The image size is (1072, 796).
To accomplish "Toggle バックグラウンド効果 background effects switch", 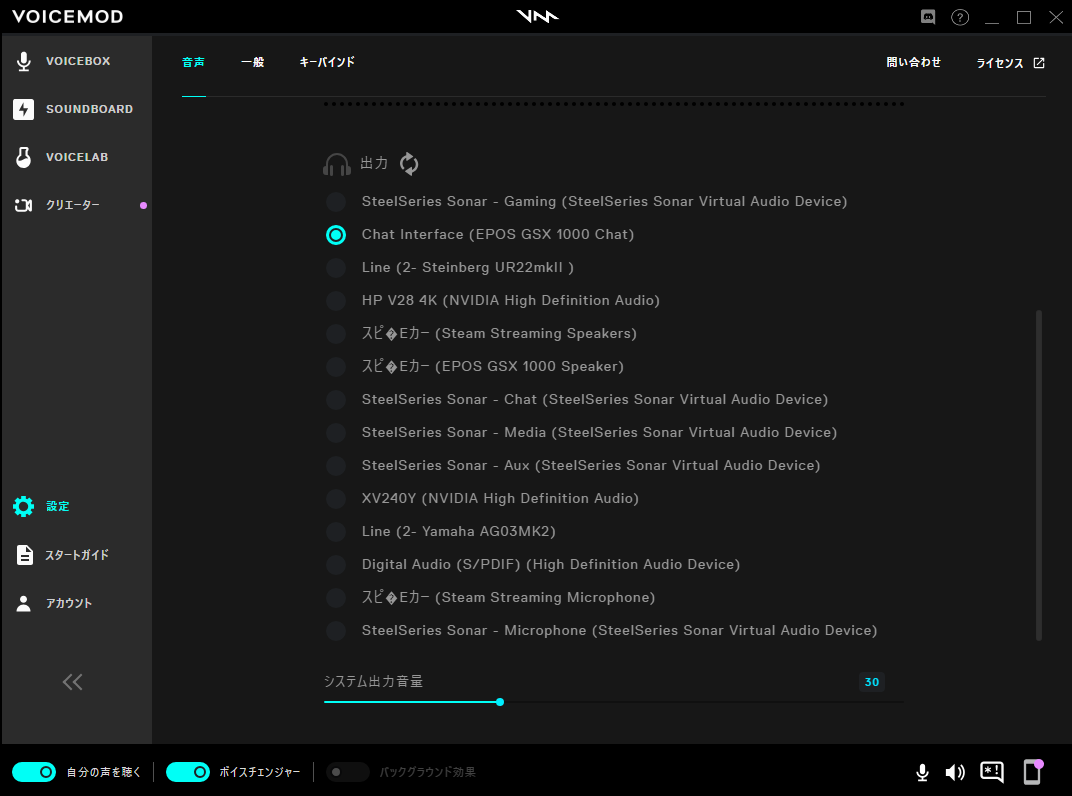I will coord(347,772).
